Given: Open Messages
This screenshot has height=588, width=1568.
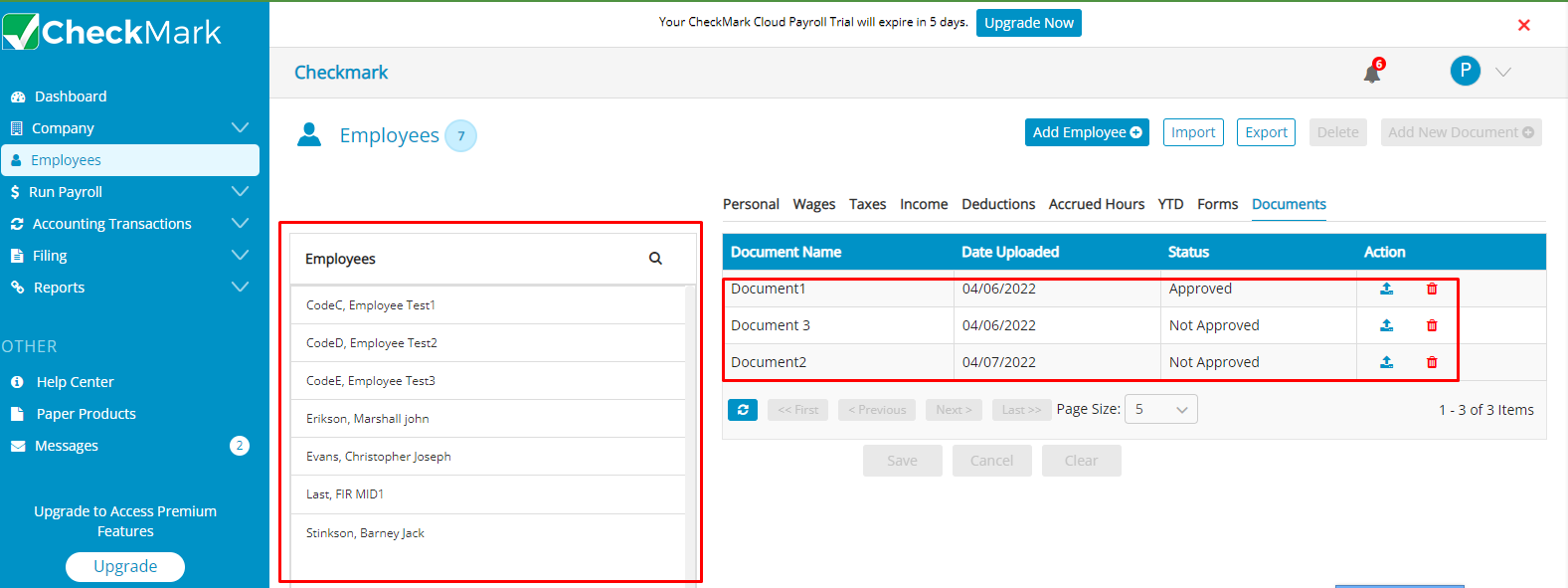Looking at the screenshot, I should 67,446.
